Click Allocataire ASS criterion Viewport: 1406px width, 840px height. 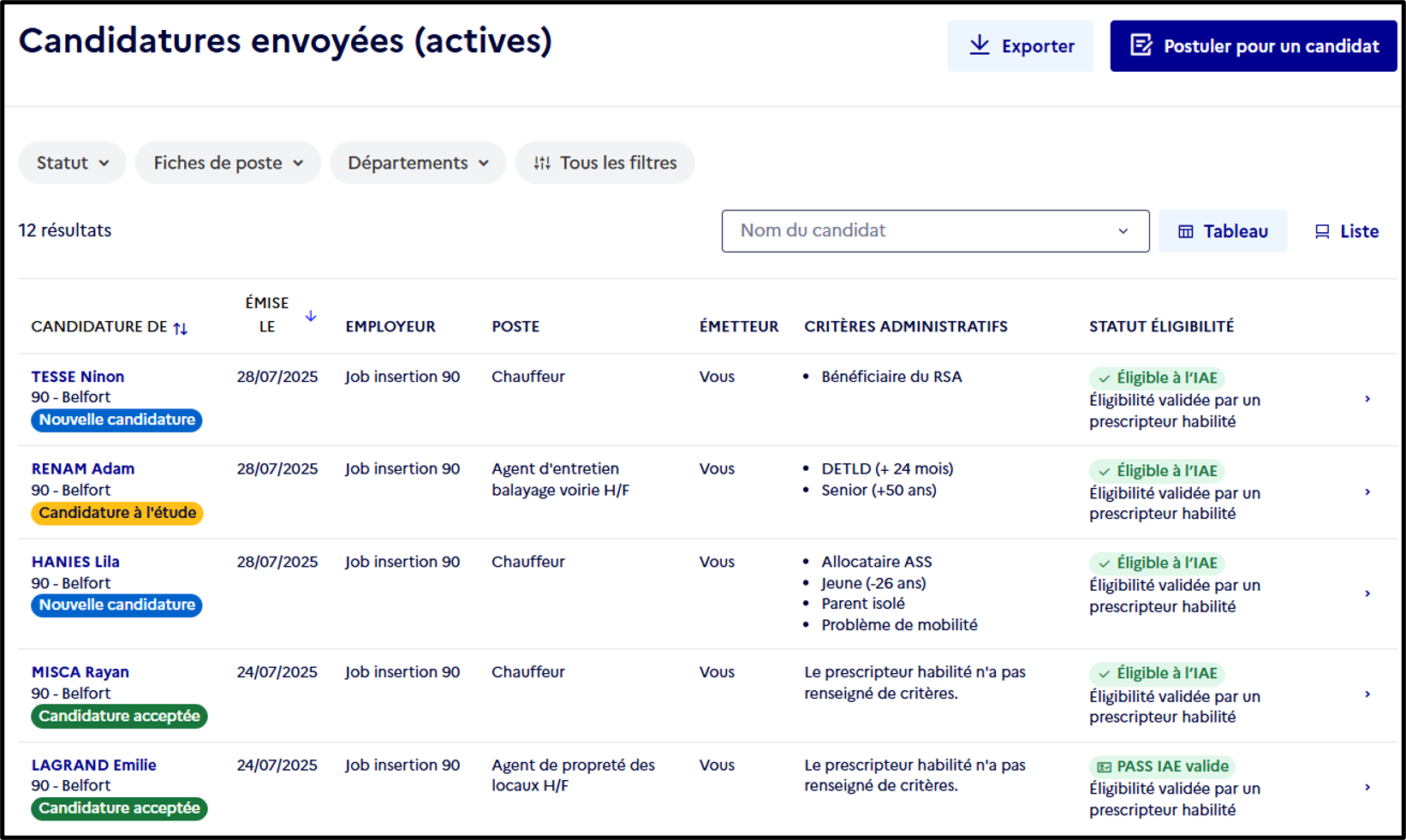(x=877, y=563)
